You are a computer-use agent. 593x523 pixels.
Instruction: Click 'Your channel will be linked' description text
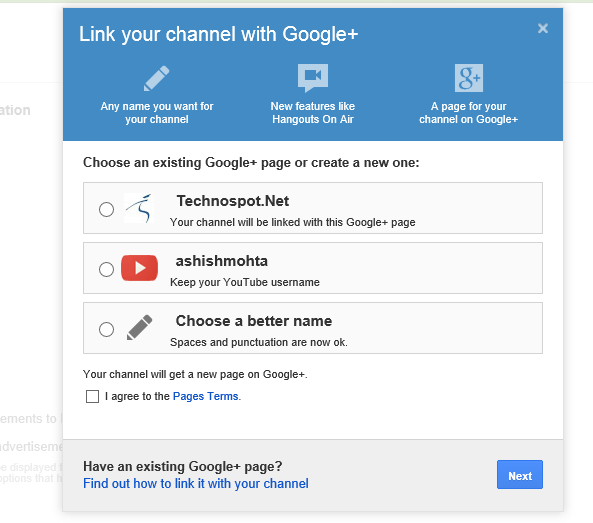coord(292,222)
